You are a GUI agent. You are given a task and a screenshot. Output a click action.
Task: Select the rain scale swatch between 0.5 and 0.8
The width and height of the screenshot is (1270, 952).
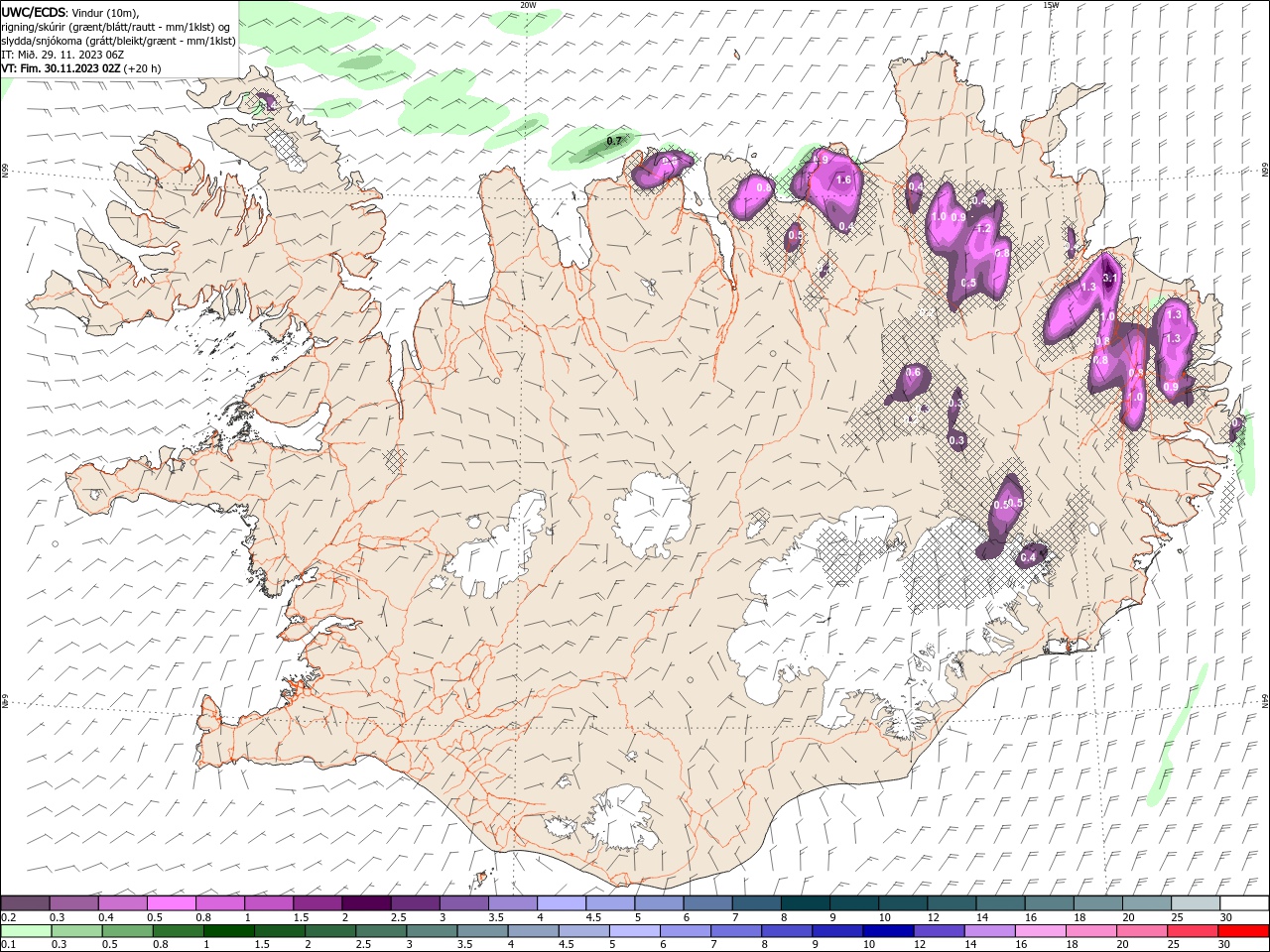tap(128, 931)
